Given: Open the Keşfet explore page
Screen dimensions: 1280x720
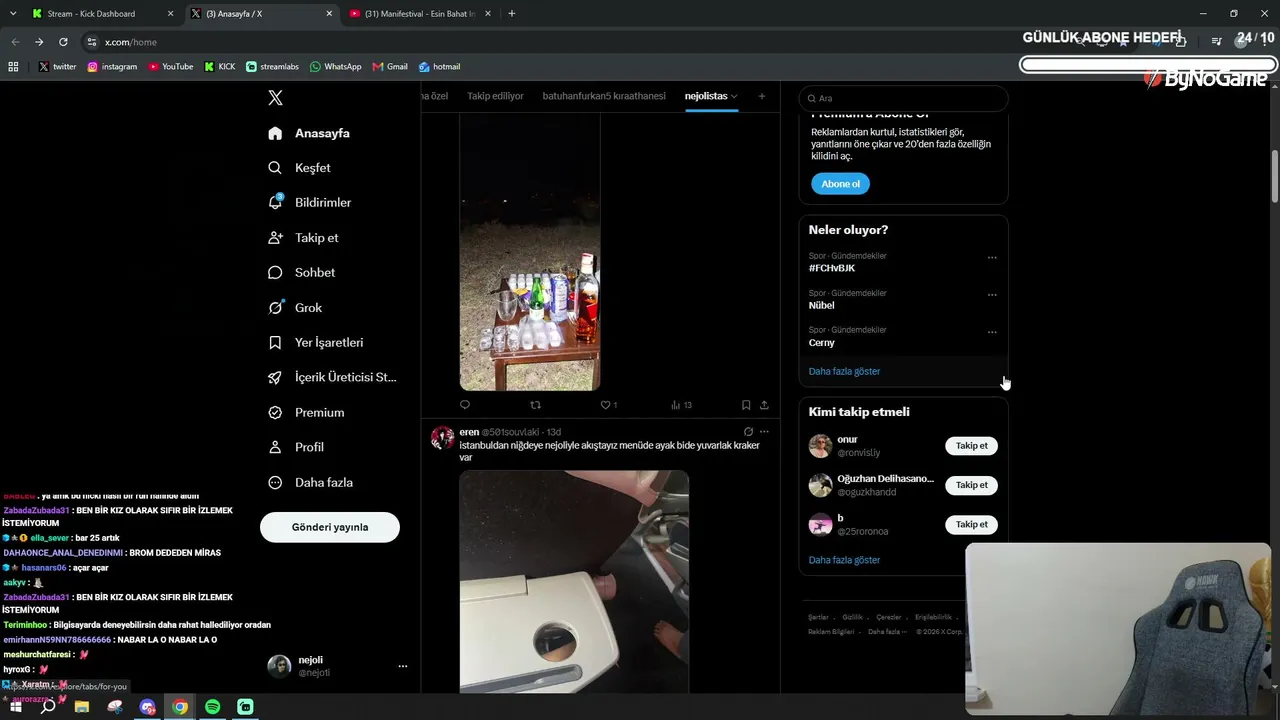Looking at the screenshot, I should pyautogui.click(x=300, y=168).
